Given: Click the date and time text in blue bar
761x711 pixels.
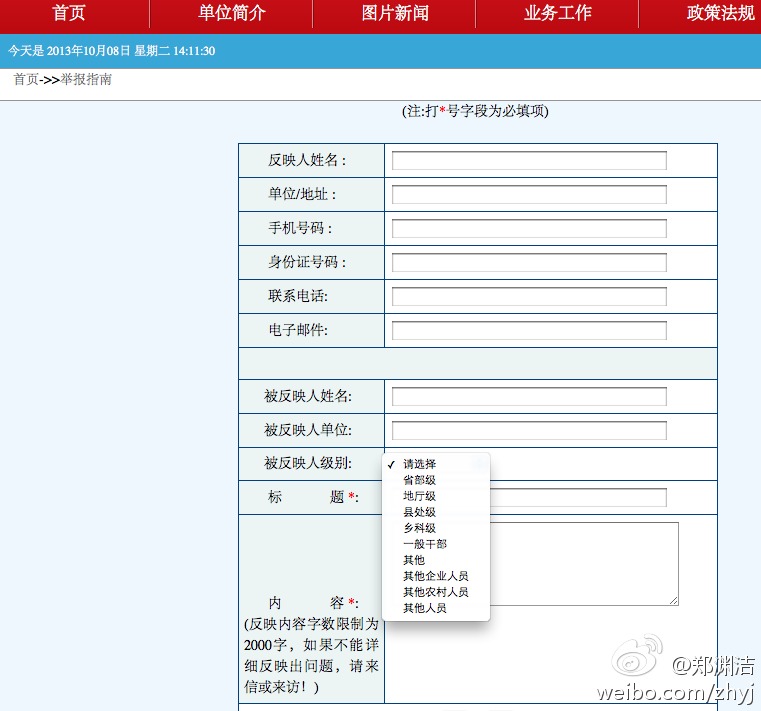Looking at the screenshot, I should (112, 51).
